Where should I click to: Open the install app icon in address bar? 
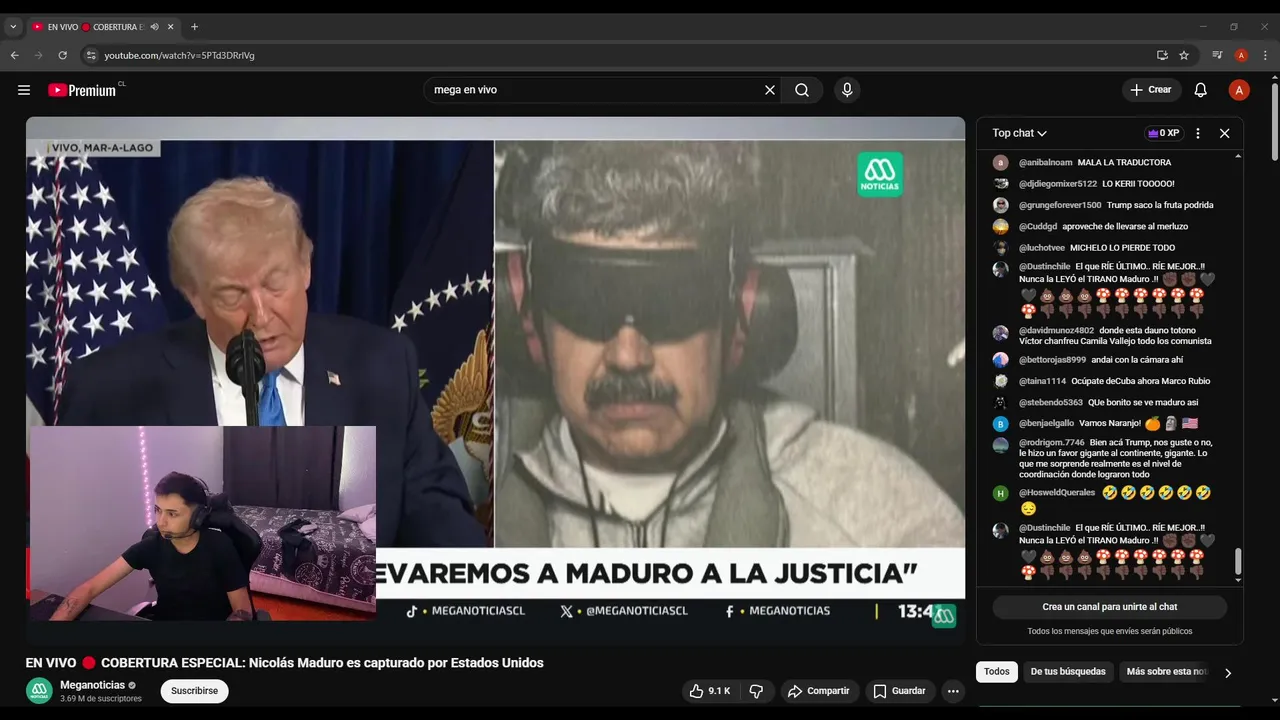click(1162, 55)
